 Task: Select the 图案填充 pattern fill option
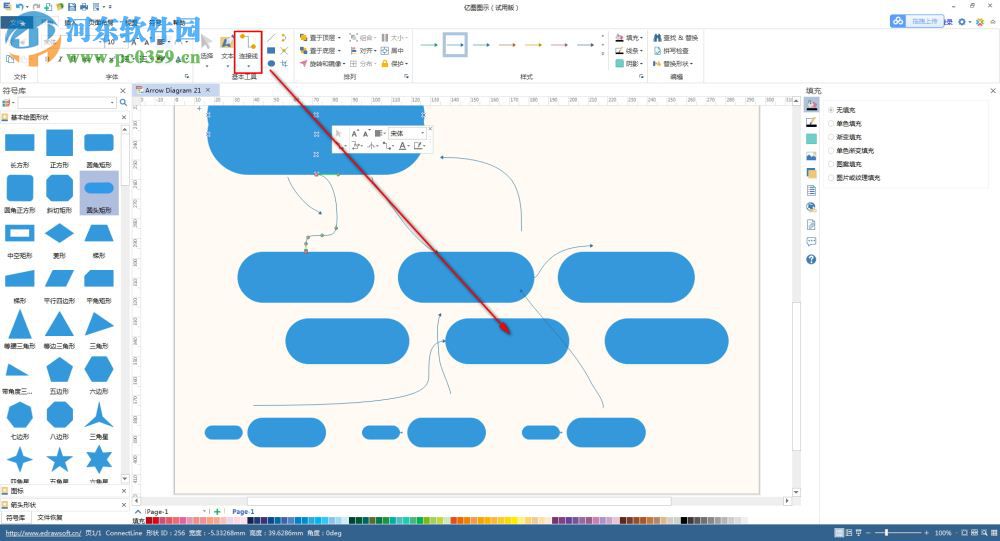coord(844,164)
